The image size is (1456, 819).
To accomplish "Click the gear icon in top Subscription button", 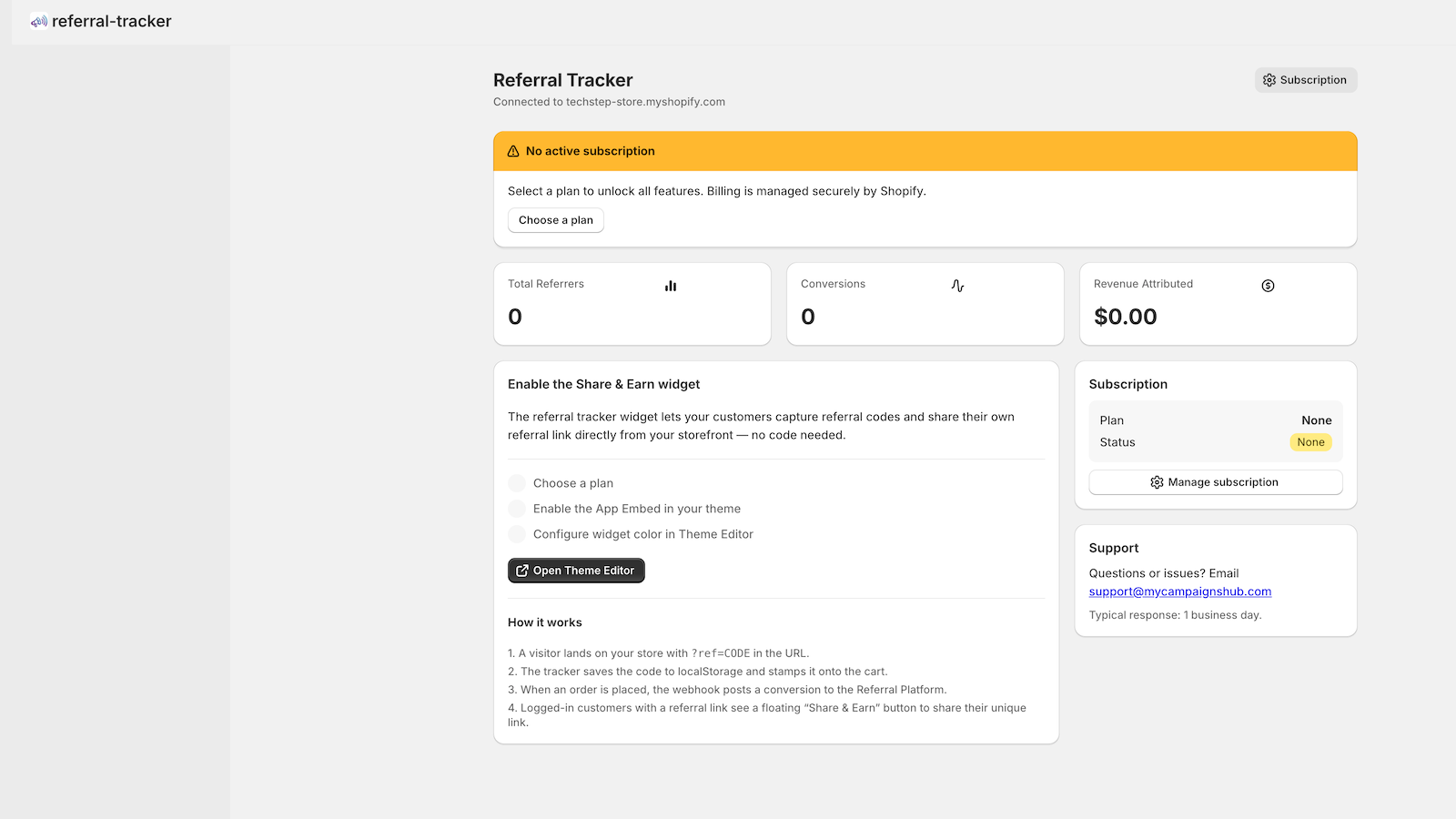I will (x=1269, y=80).
